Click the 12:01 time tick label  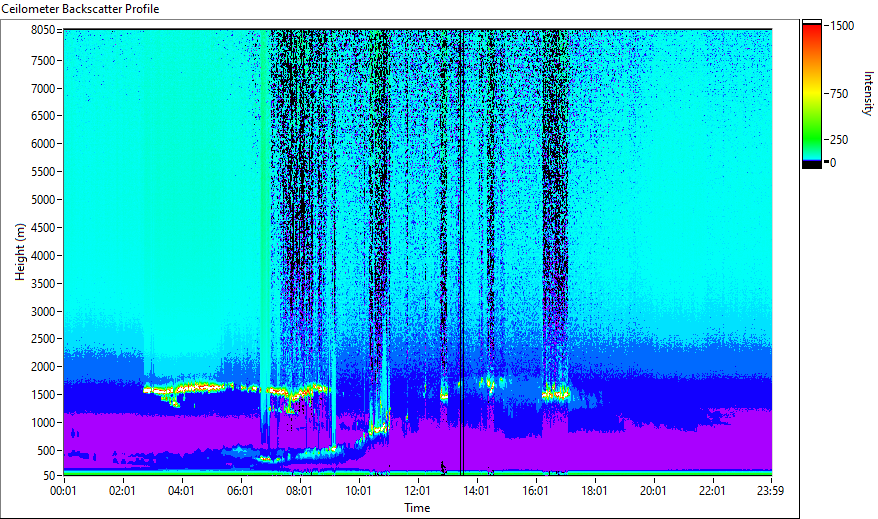[417, 491]
